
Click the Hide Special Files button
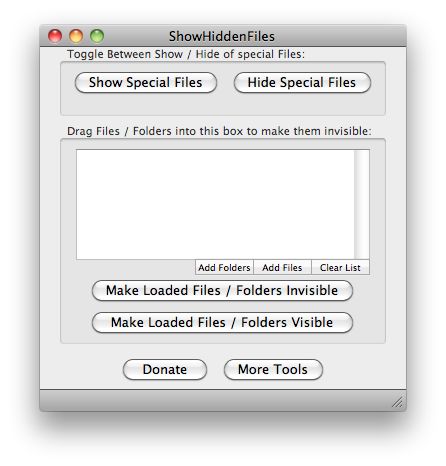[302, 82]
